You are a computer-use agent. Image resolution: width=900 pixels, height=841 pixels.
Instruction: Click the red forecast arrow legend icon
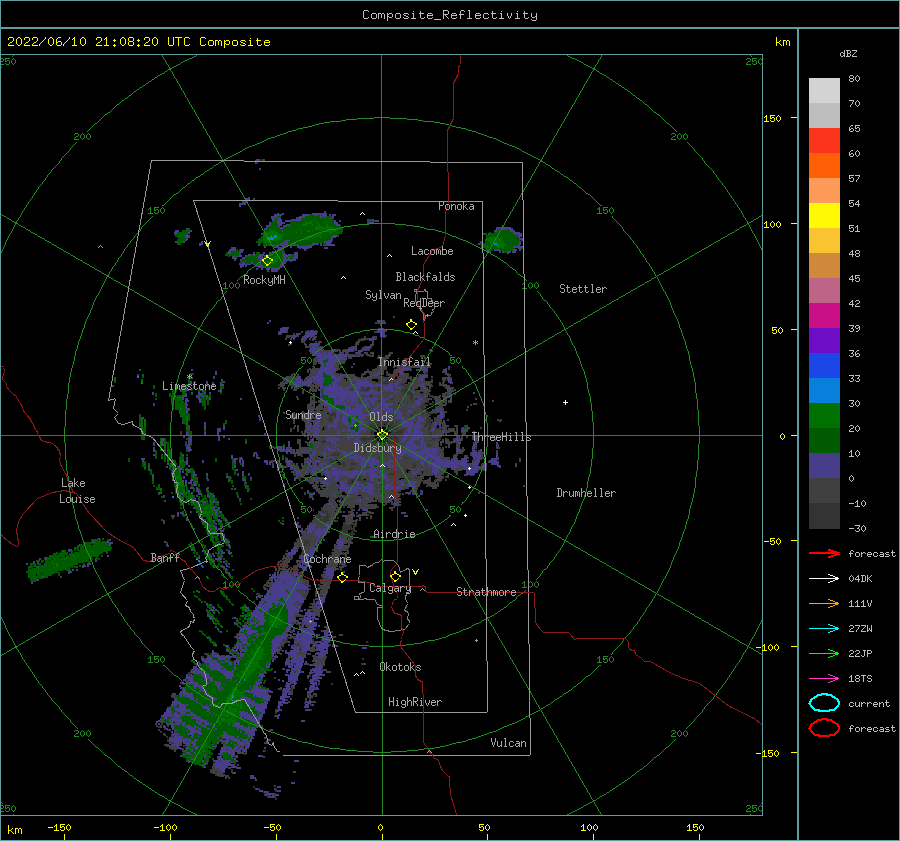(824, 553)
